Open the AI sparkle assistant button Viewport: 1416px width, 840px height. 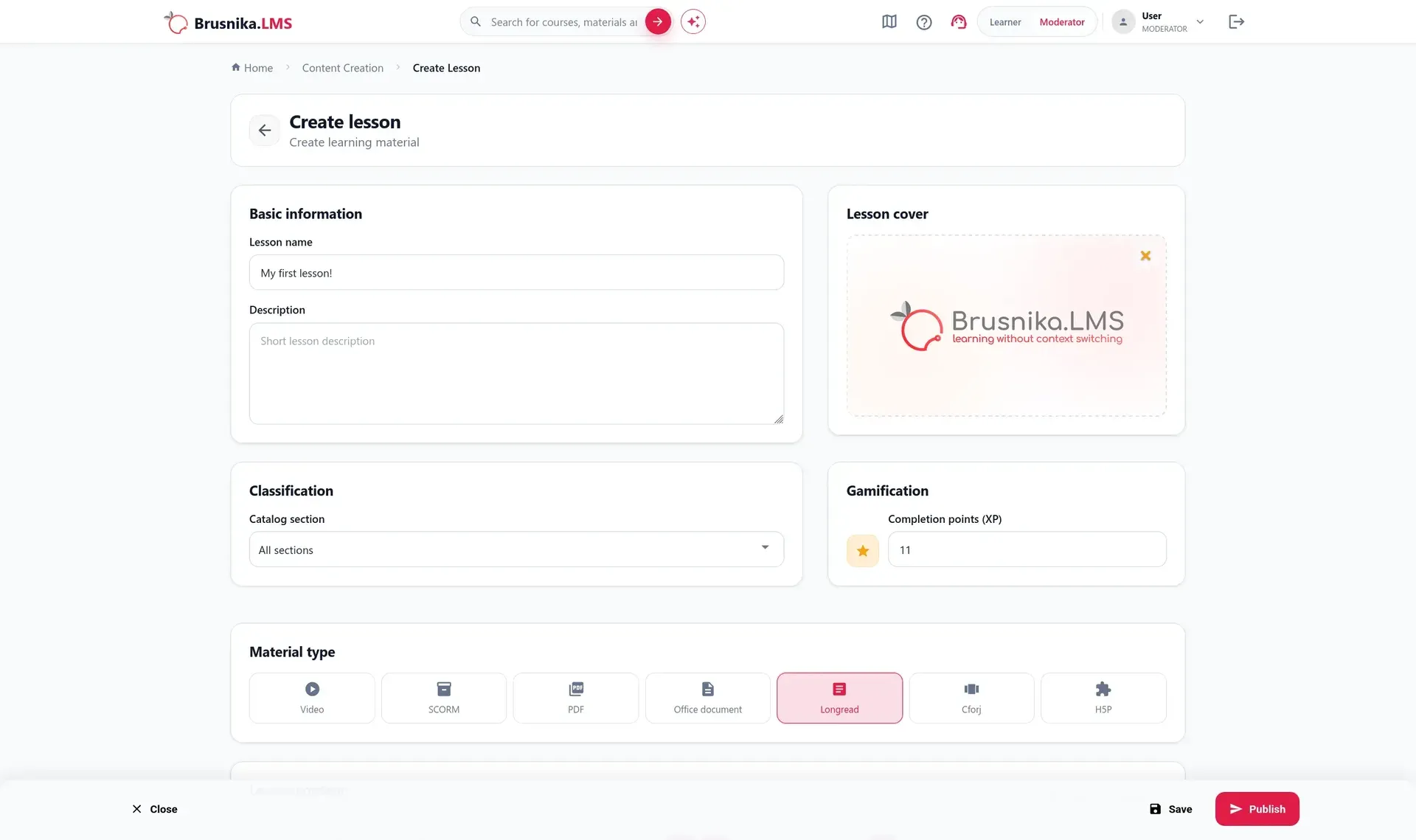(x=693, y=21)
